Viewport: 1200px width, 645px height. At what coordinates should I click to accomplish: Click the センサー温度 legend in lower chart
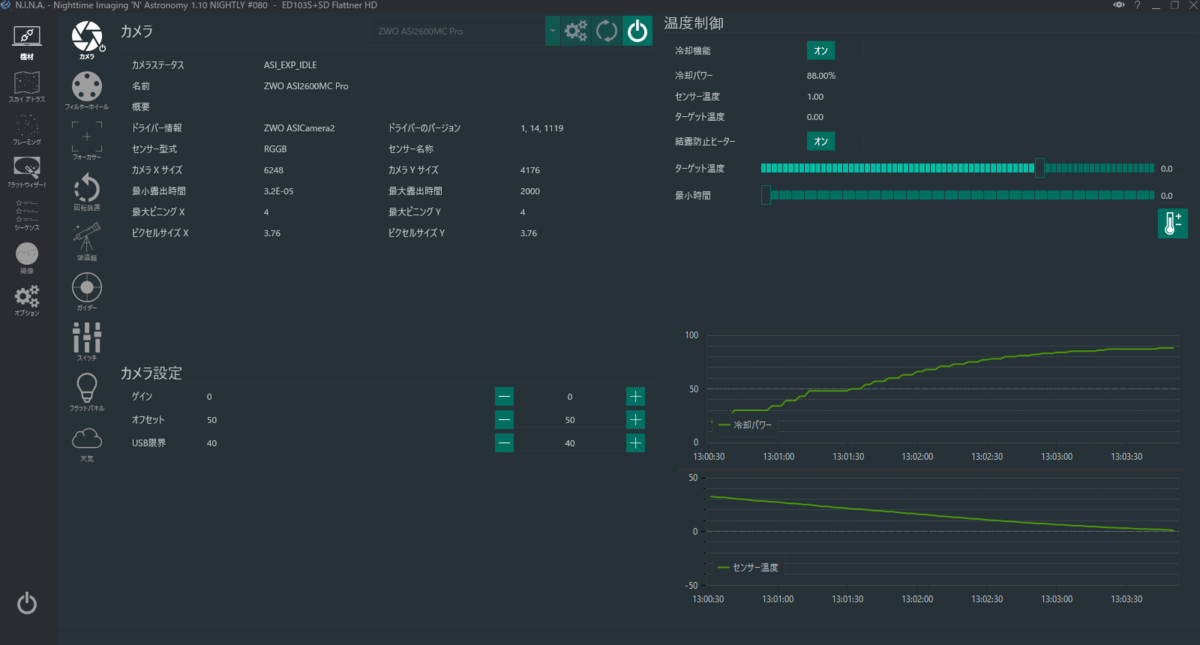748,567
